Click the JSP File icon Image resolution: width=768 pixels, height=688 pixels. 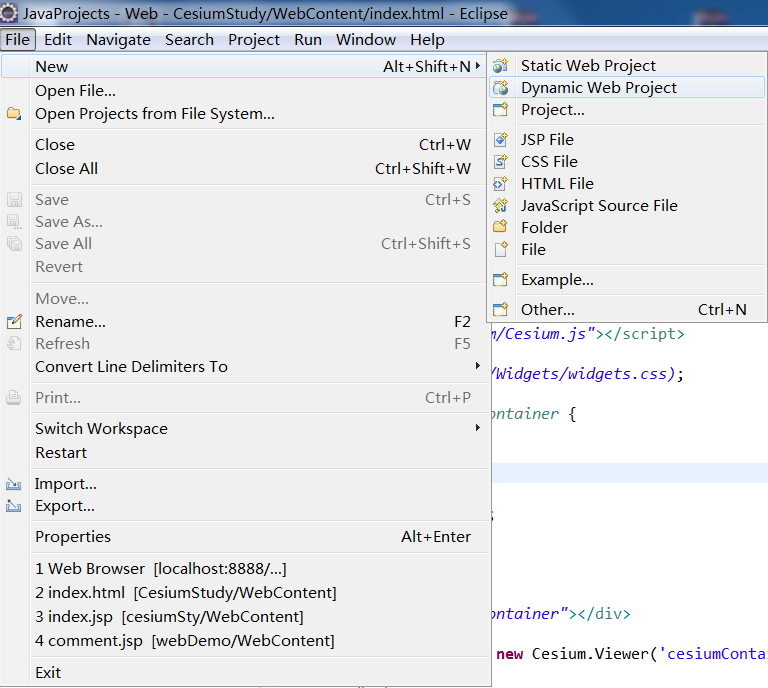click(500, 140)
